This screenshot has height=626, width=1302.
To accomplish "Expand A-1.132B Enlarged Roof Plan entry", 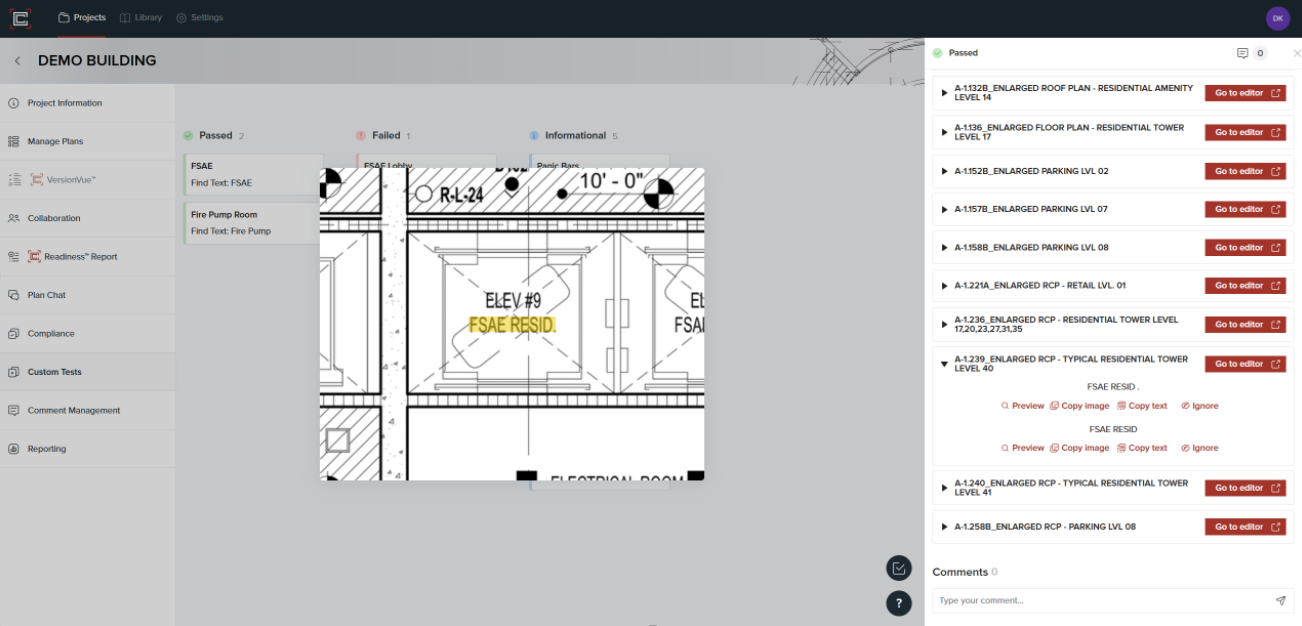I will pyautogui.click(x=944, y=93).
